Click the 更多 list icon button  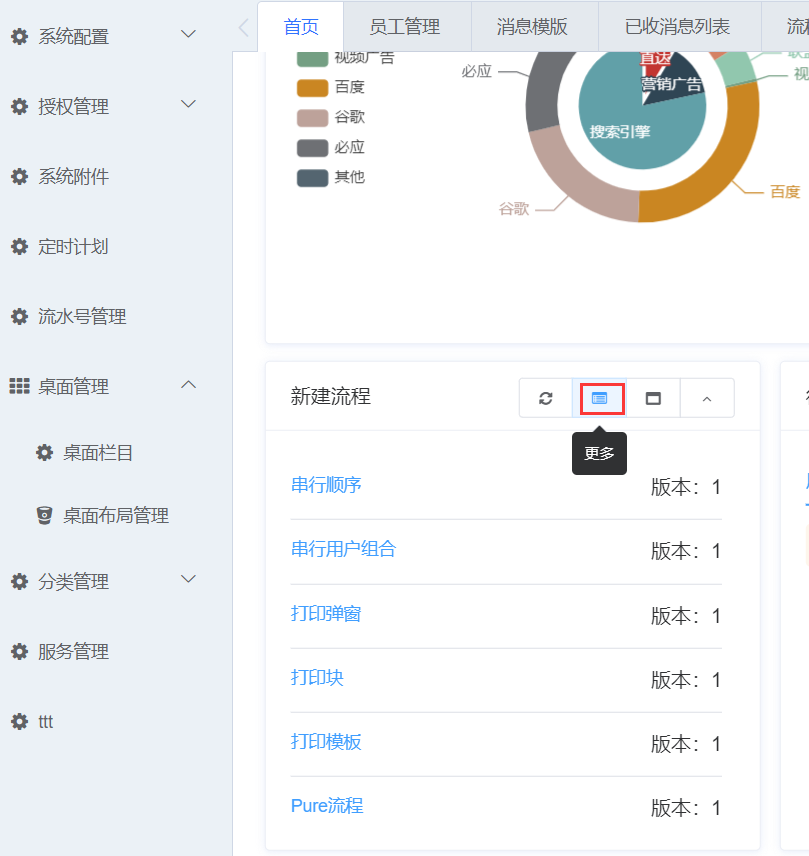point(600,398)
